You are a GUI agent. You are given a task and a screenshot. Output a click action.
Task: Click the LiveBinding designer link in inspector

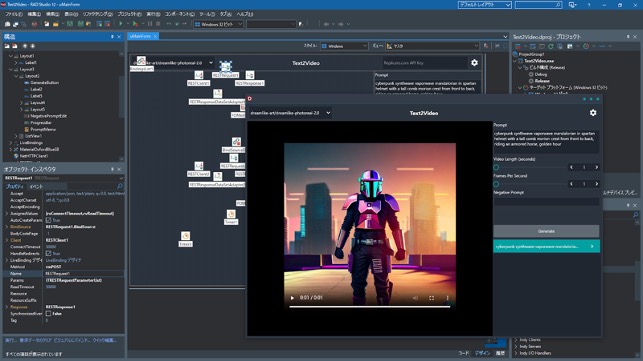63,260
